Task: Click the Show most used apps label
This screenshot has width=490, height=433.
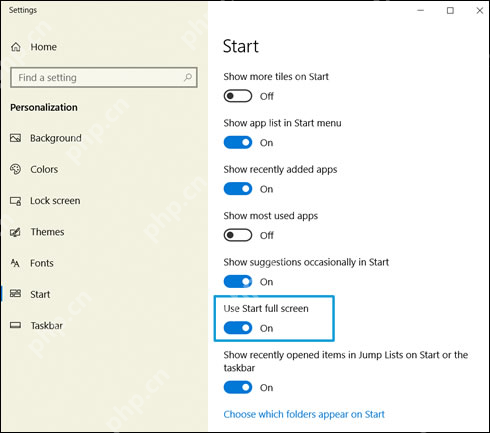Action: (x=271, y=216)
